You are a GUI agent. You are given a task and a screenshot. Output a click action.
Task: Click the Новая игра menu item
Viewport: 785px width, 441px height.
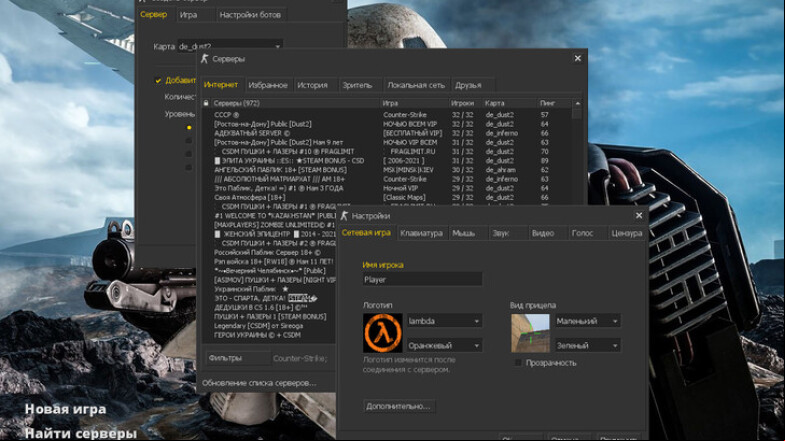coord(66,409)
